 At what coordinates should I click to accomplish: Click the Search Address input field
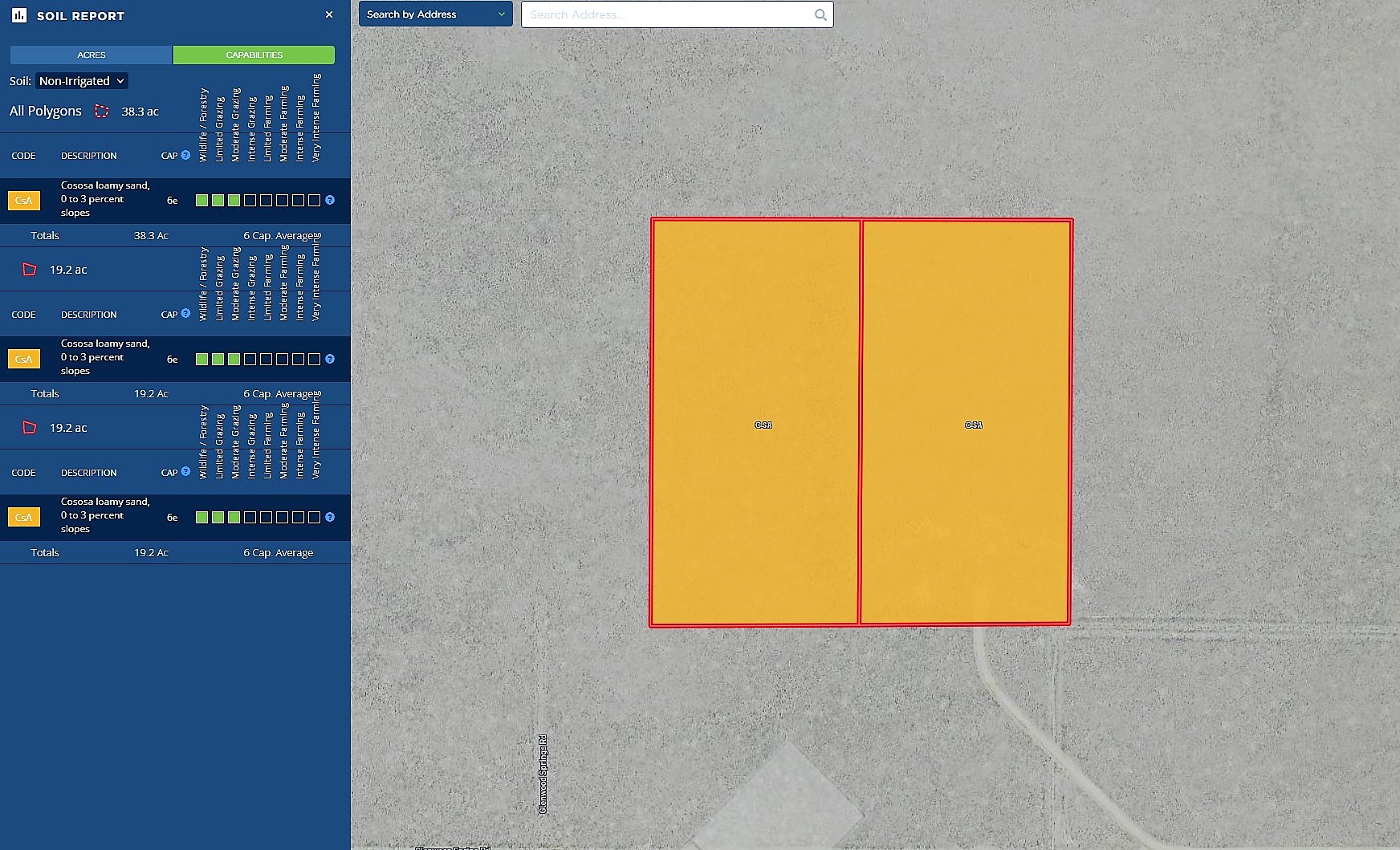click(x=668, y=14)
